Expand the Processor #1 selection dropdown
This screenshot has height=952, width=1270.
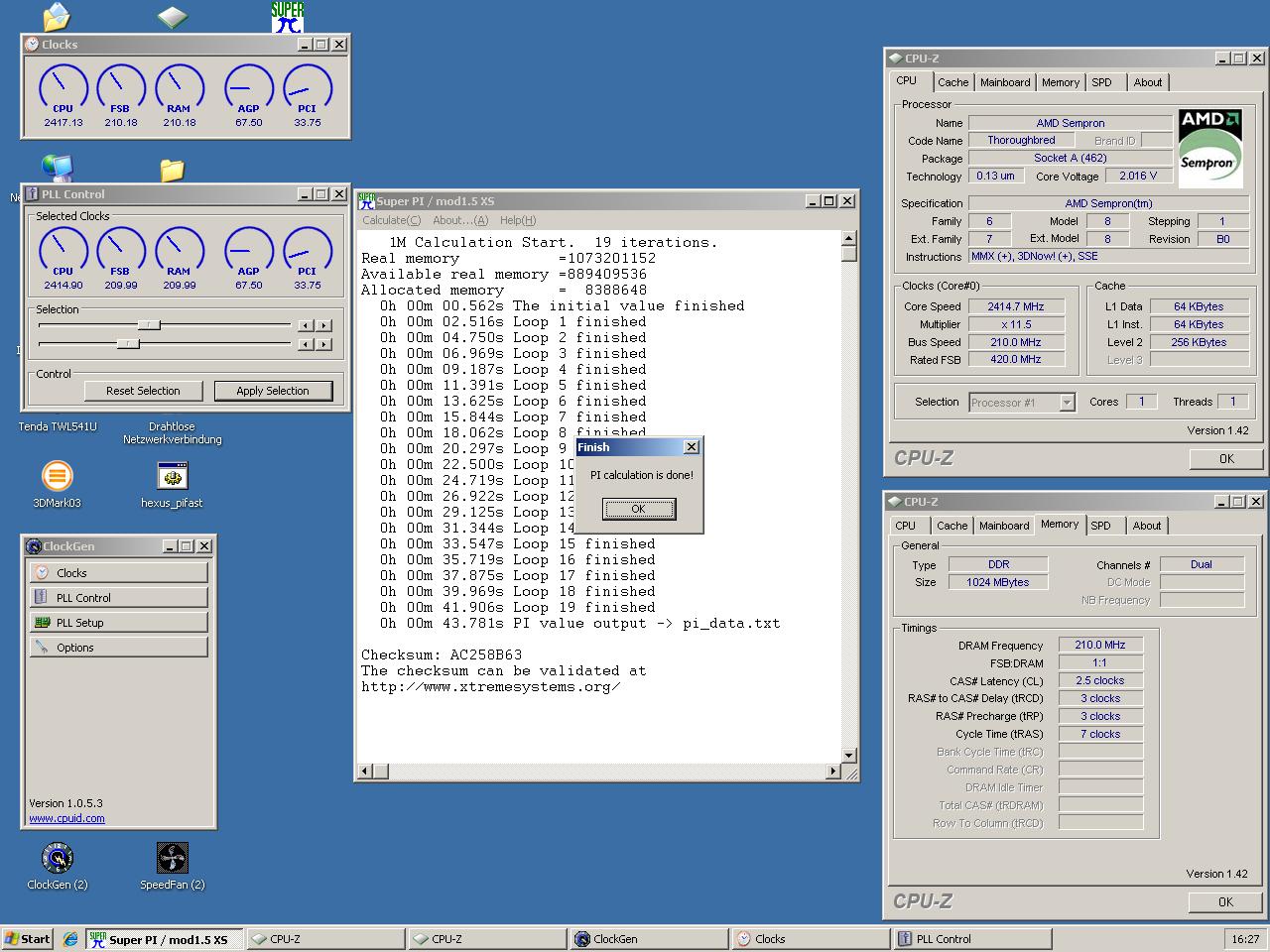coord(1067,403)
